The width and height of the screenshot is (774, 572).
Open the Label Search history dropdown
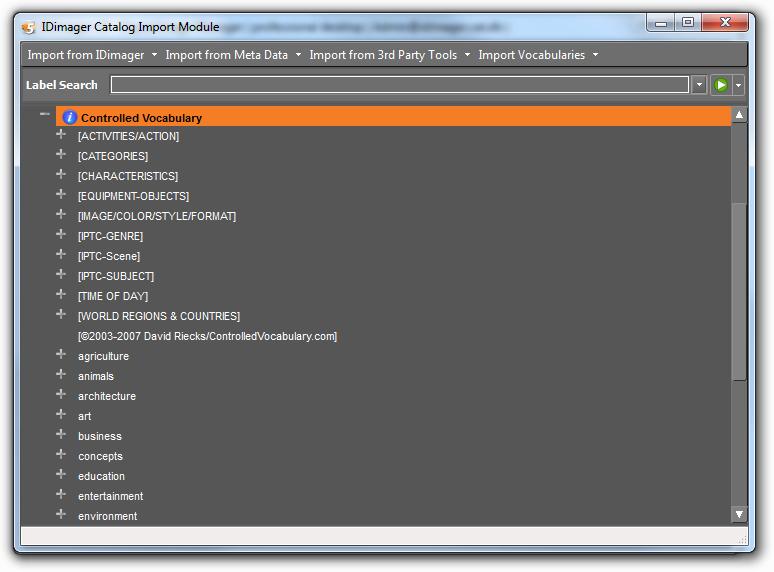coord(699,86)
